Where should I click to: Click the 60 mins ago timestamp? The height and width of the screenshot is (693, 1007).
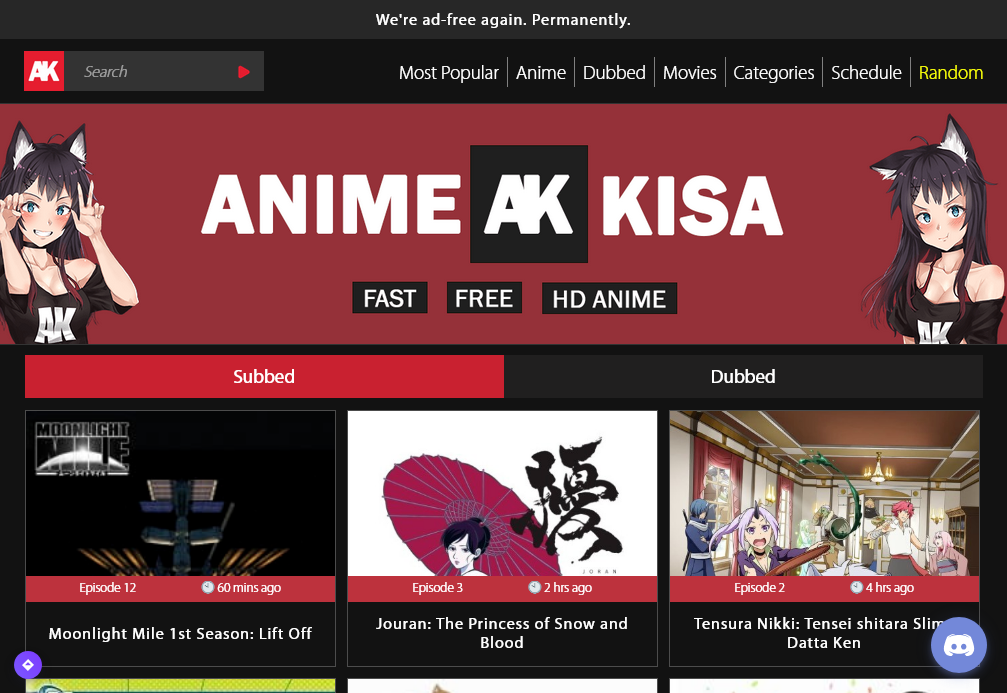249,588
